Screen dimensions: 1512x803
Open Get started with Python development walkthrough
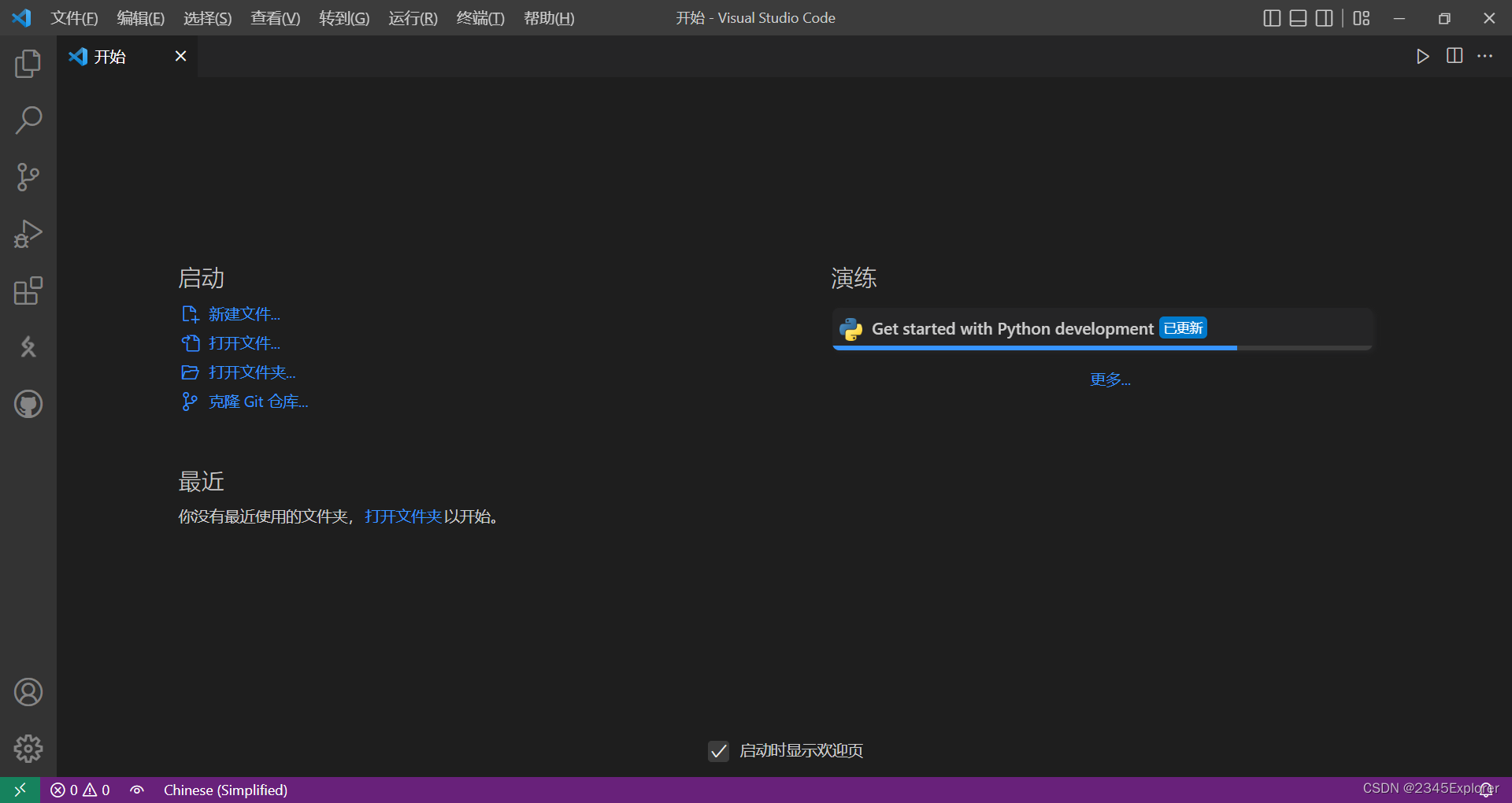coord(1102,329)
